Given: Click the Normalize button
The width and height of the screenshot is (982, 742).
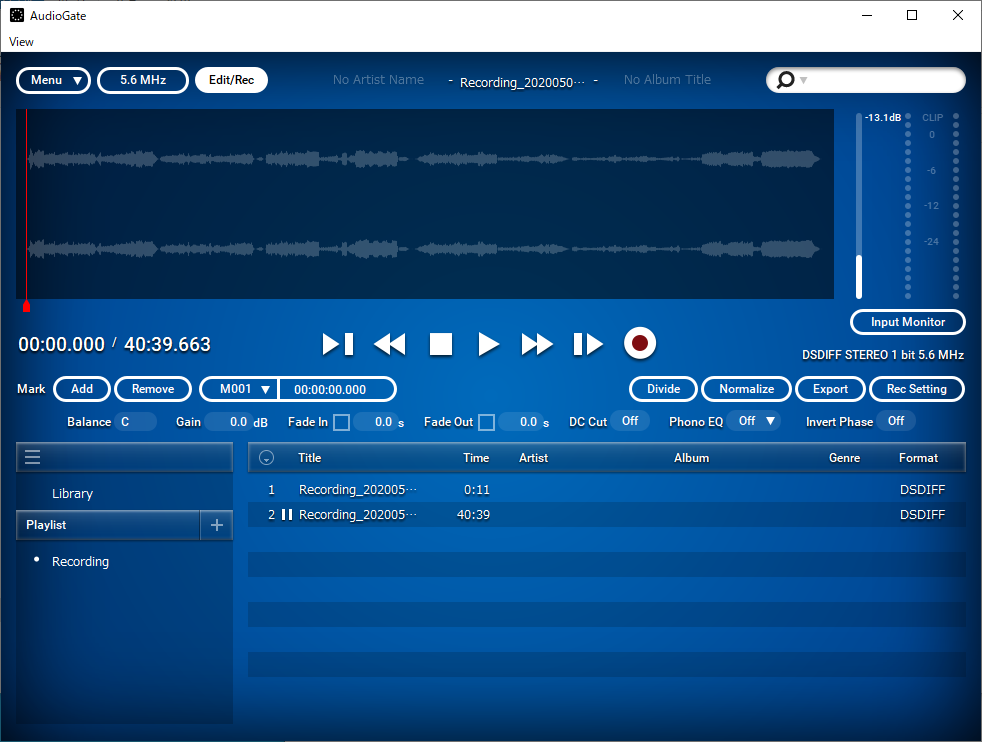Looking at the screenshot, I should 747,389.
